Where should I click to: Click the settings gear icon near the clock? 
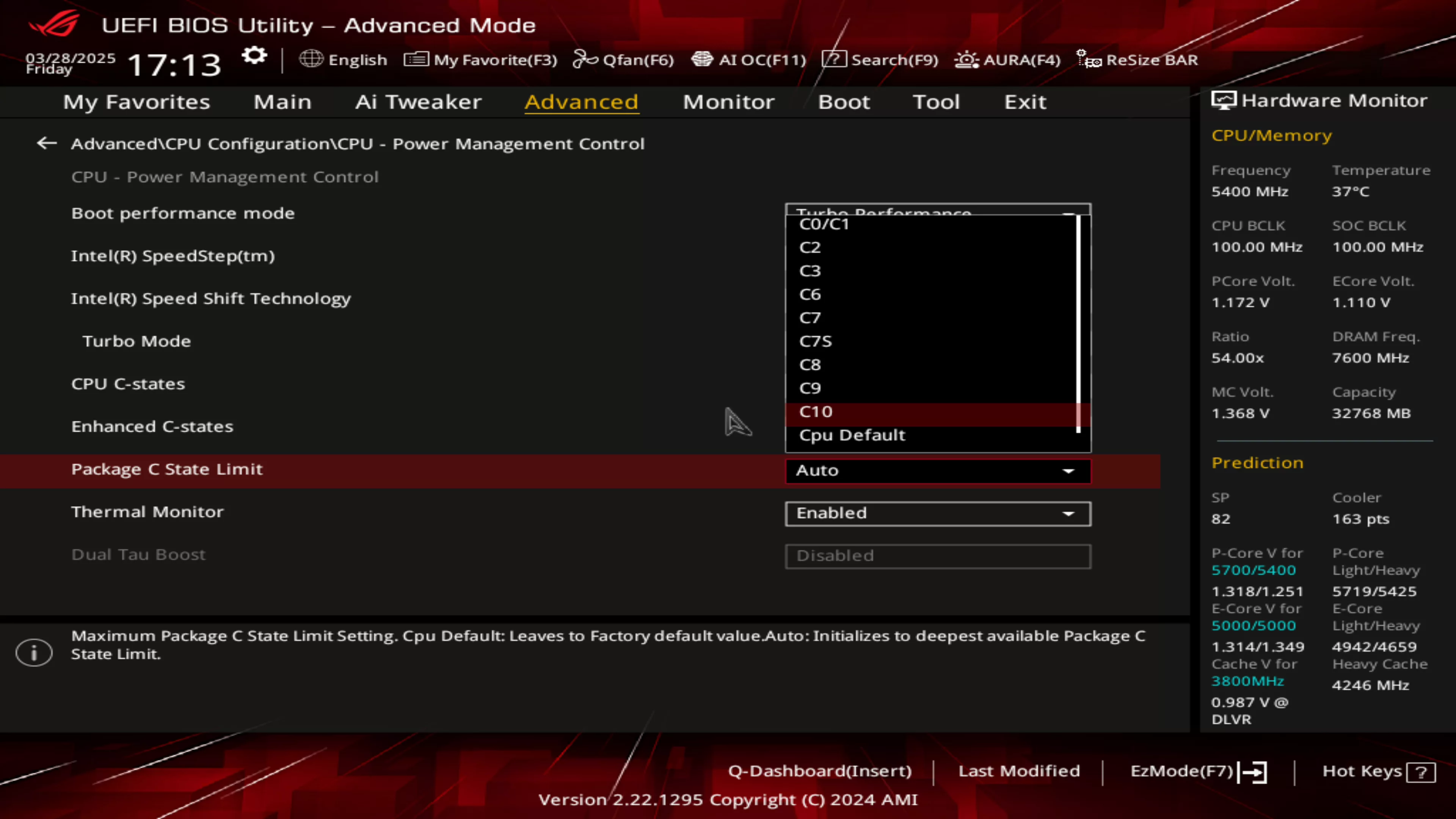coord(254,56)
